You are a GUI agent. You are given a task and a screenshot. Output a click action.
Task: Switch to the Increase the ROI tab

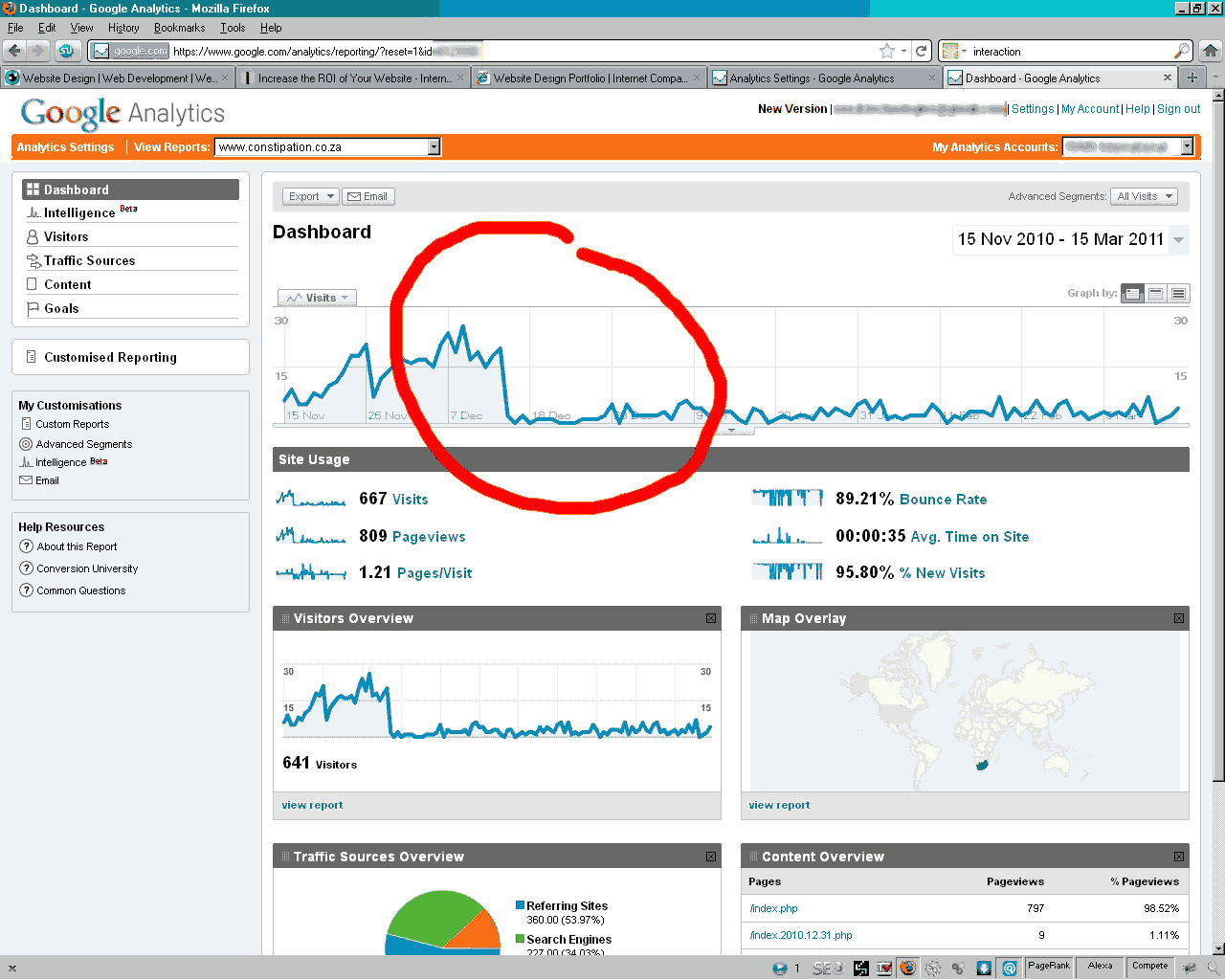pos(353,78)
